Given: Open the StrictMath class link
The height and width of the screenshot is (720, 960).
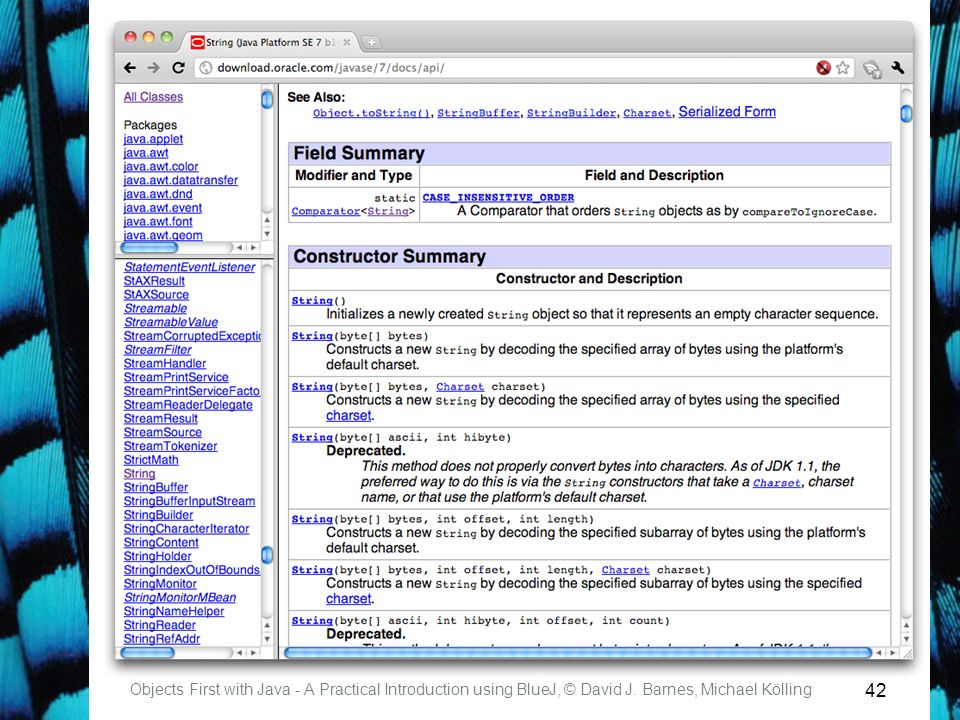Looking at the screenshot, I should pyautogui.click(x=151, y=460).
